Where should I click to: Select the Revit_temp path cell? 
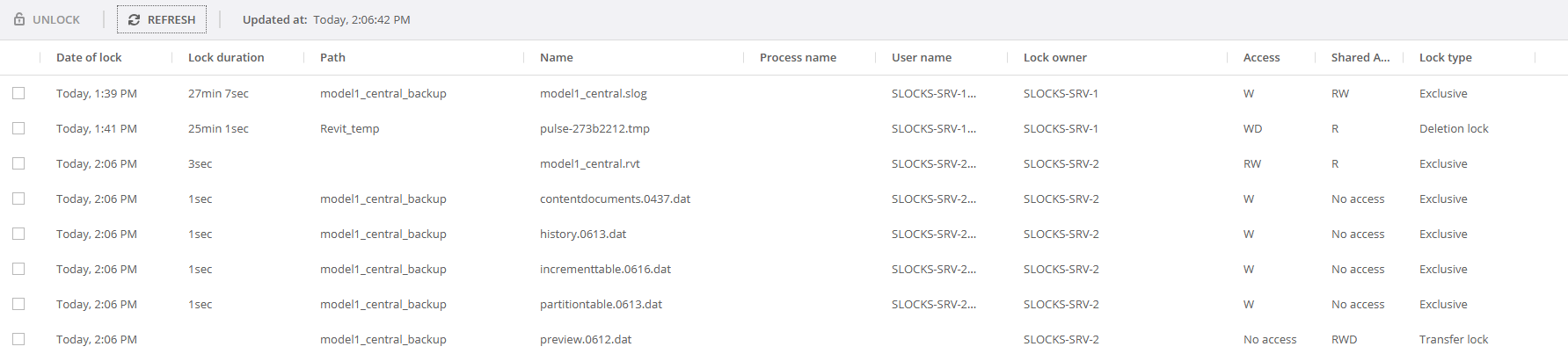(350, 128)
